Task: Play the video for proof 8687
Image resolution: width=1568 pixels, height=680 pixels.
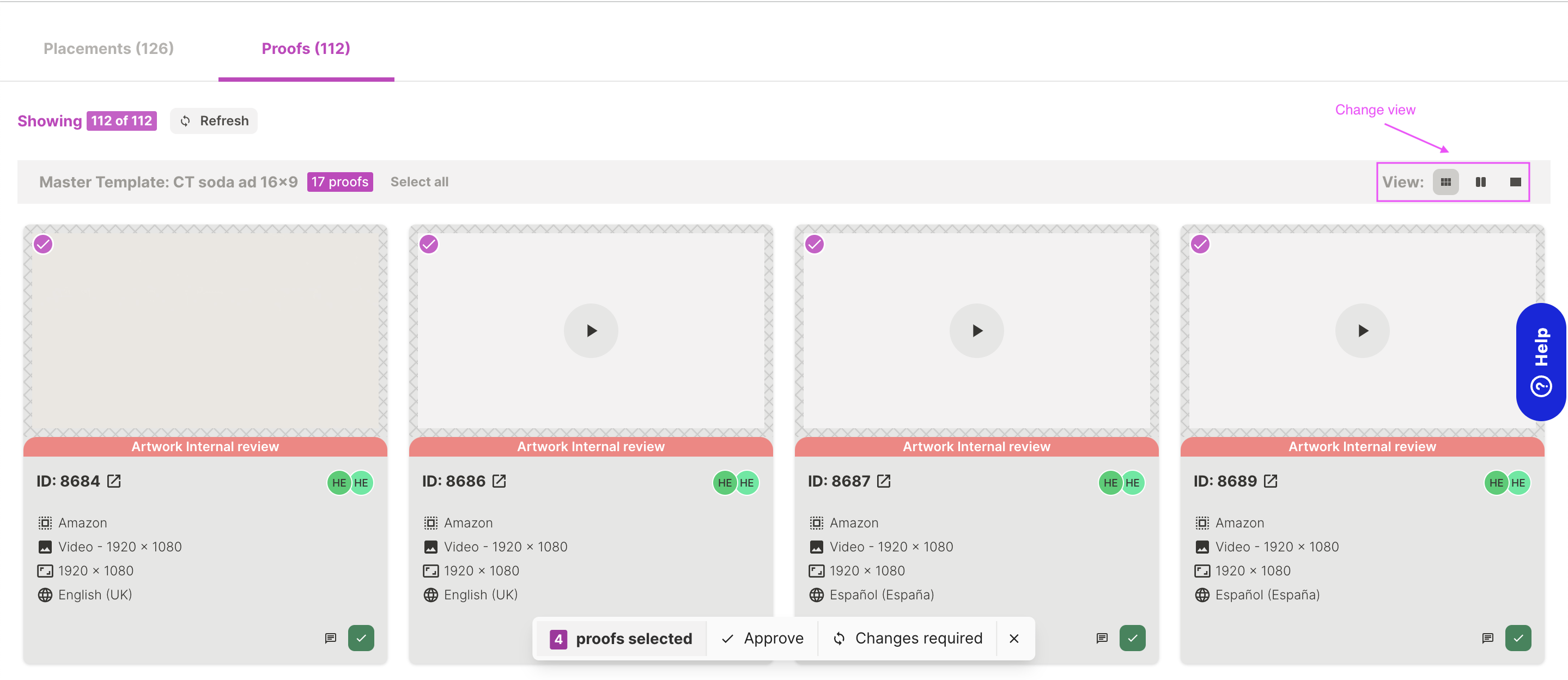Action: pos(977,331)
